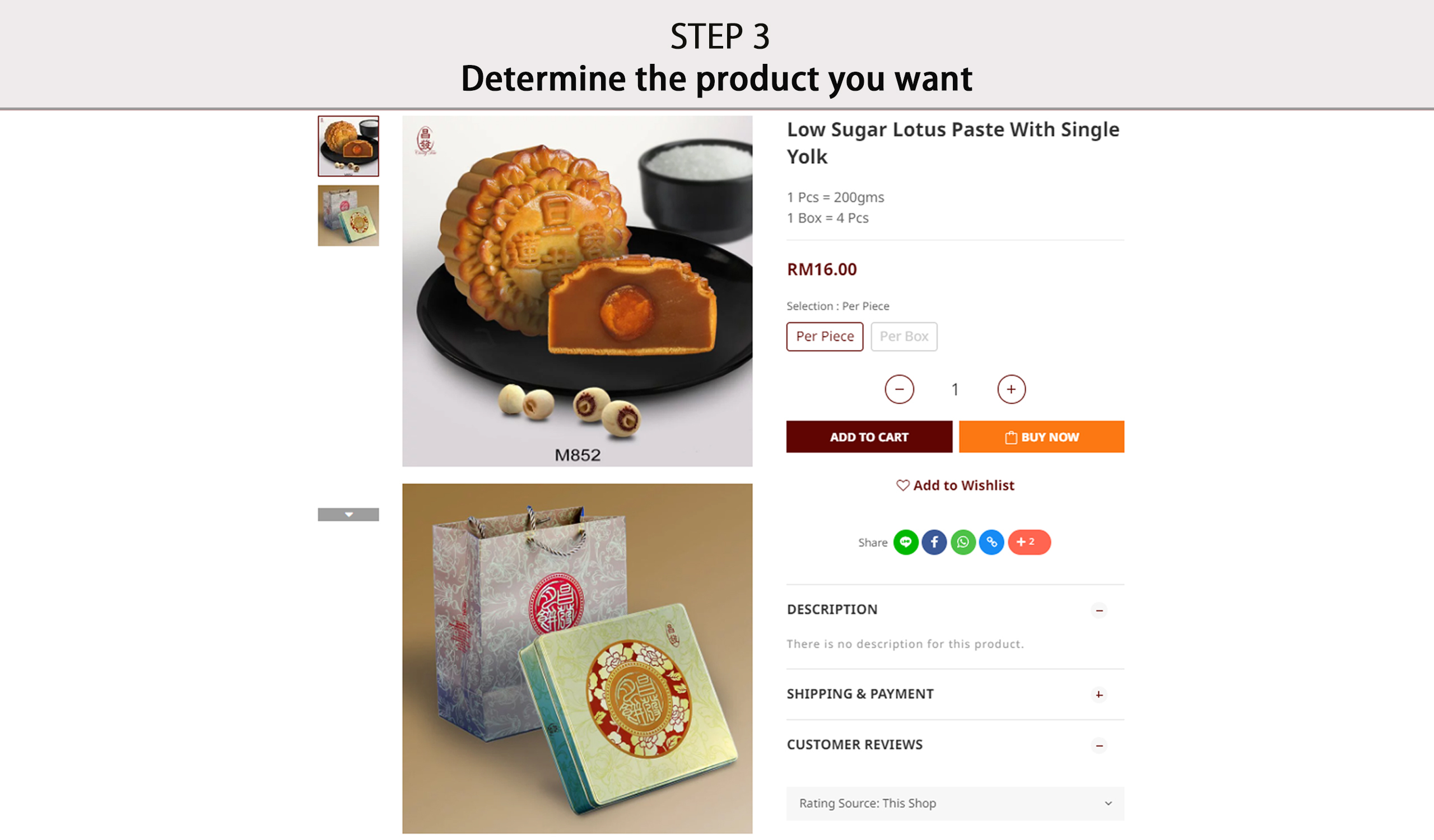This screenshot has width=1434, height=840.
Task: Select the mooncake thumbnail image
Action: point(348,146)
